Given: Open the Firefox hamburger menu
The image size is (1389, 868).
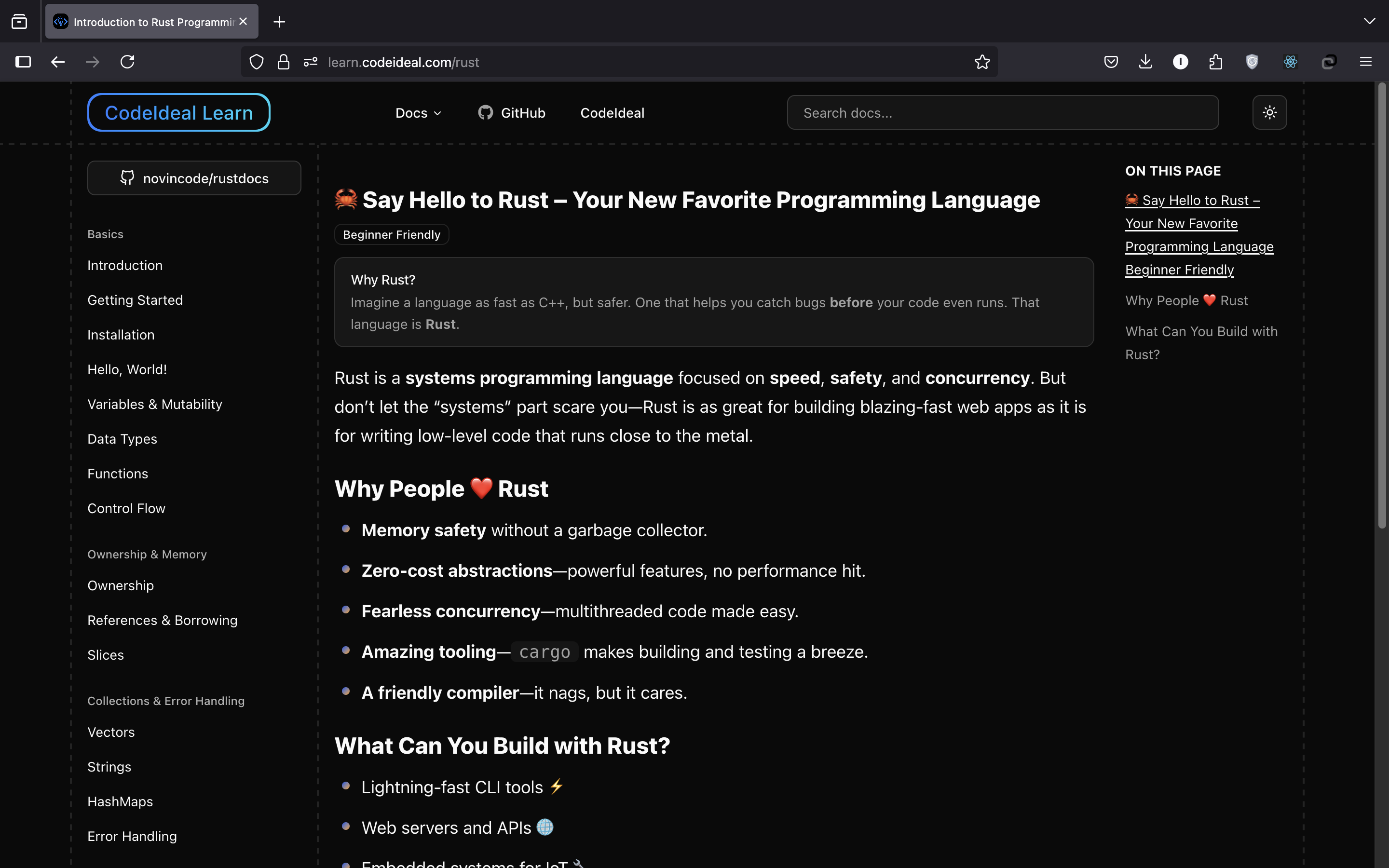Looking at the screenshot, I should pos(1365,62).
